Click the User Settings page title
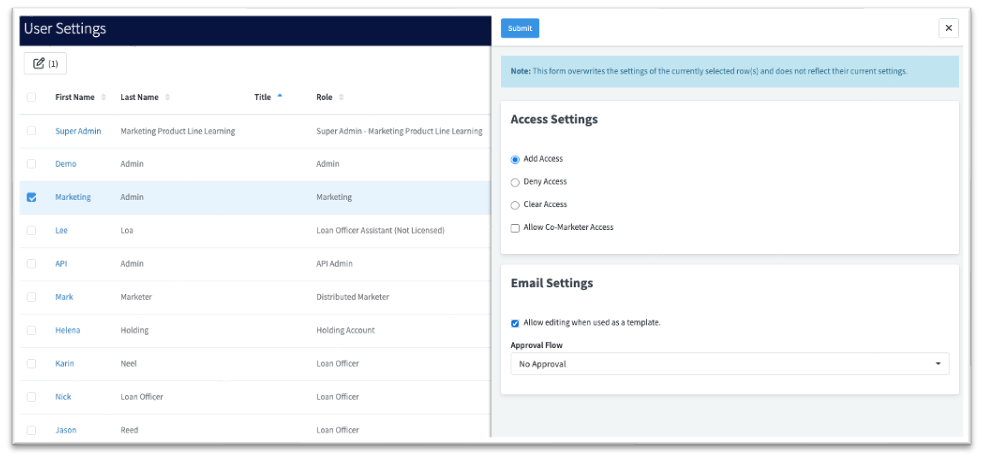This screenshot has width=982, height=460. tap(65, 29)
